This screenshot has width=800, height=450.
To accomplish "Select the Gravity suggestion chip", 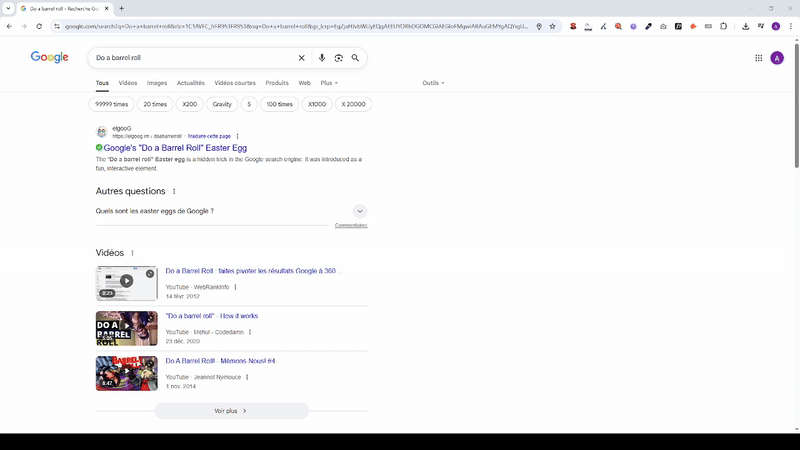I will pos(222,104).
